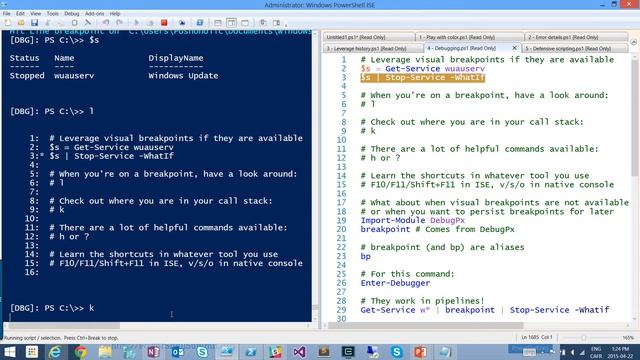
Task: Open the View menu
Action: [36, 13]
